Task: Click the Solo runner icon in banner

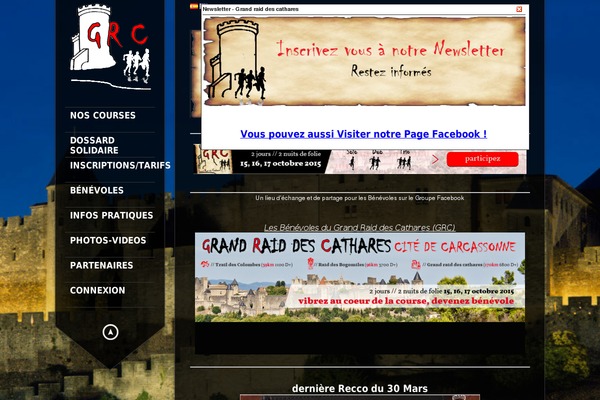Action: (x=352, y=162)
